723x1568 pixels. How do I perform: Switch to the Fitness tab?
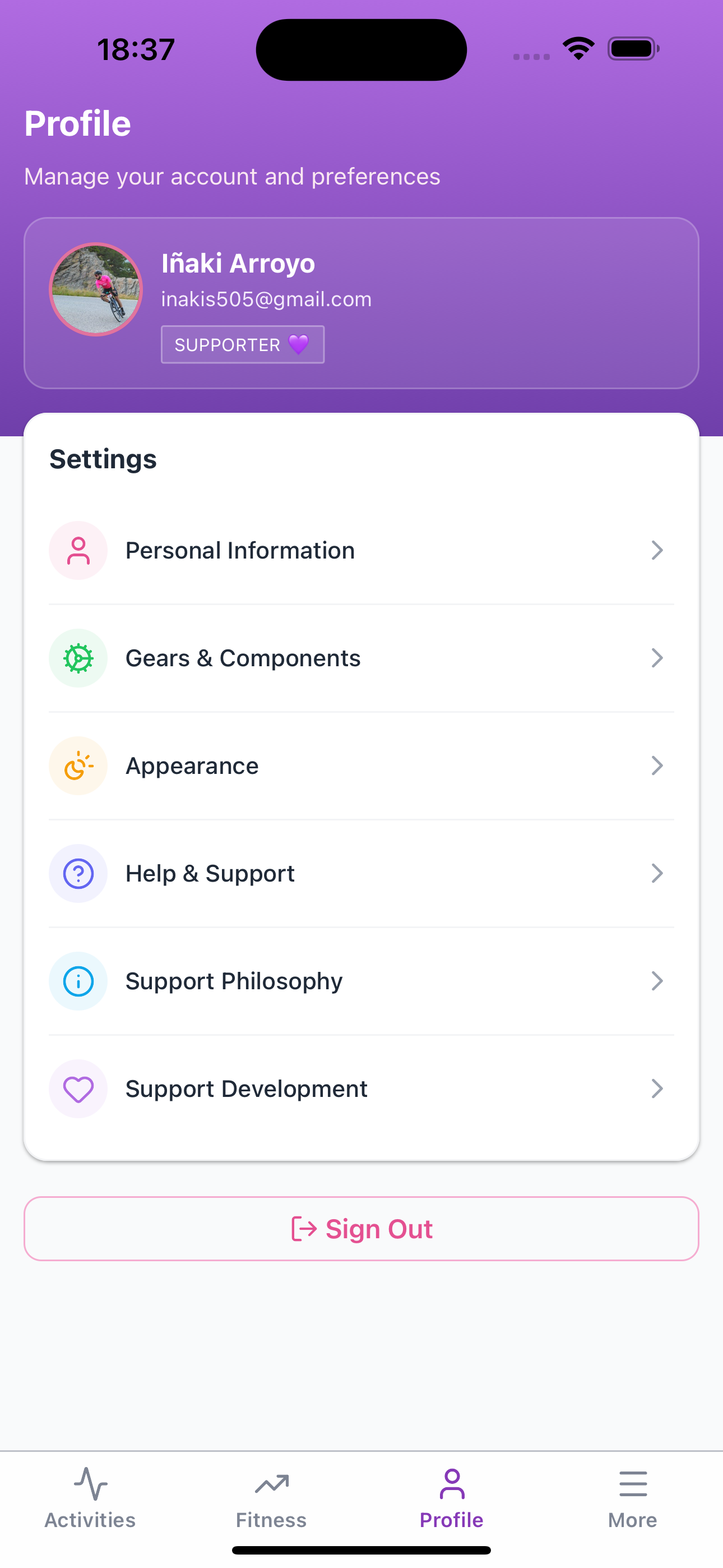pos(271,1497)
